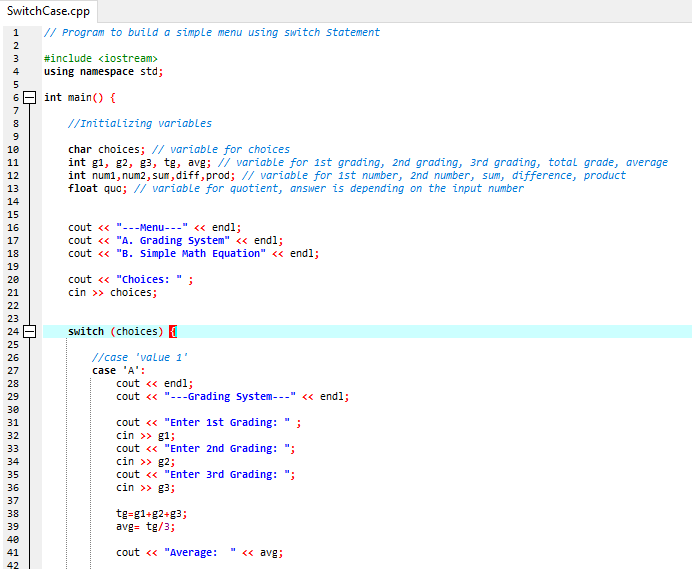Click the "switch (choices)" statement

(x=116, y=331)
